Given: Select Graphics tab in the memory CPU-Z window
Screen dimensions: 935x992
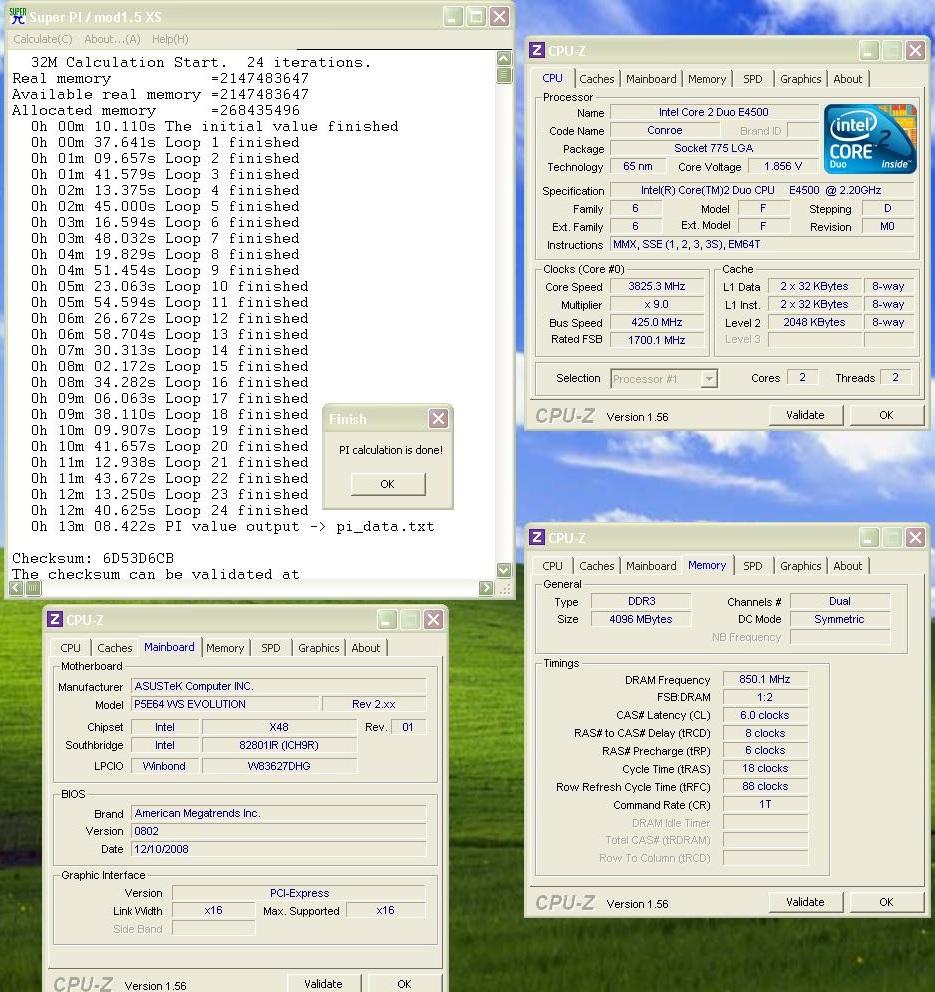Looking at the screenshot, I should pos(800,566).
